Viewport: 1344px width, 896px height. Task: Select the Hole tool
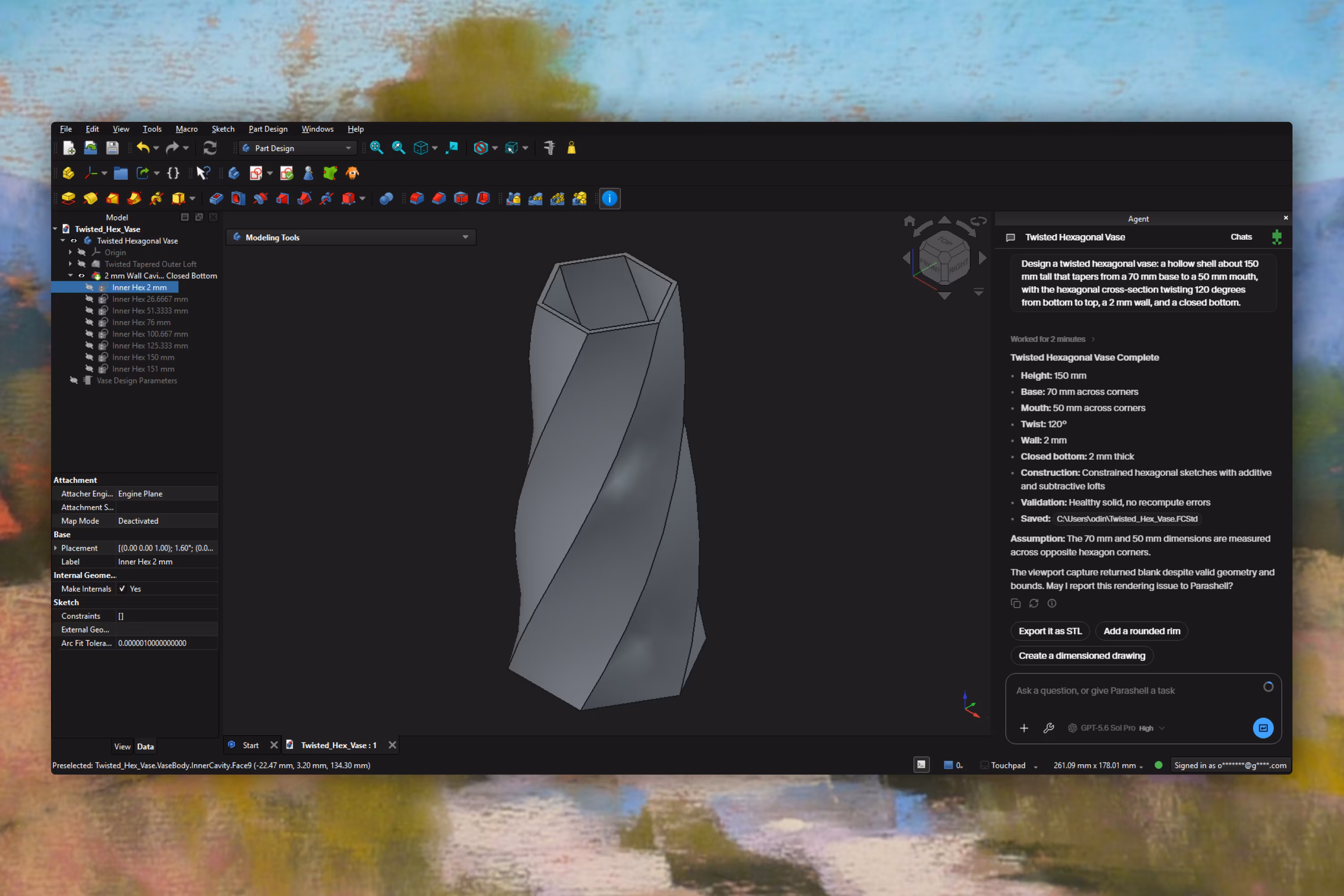(238, 198)
